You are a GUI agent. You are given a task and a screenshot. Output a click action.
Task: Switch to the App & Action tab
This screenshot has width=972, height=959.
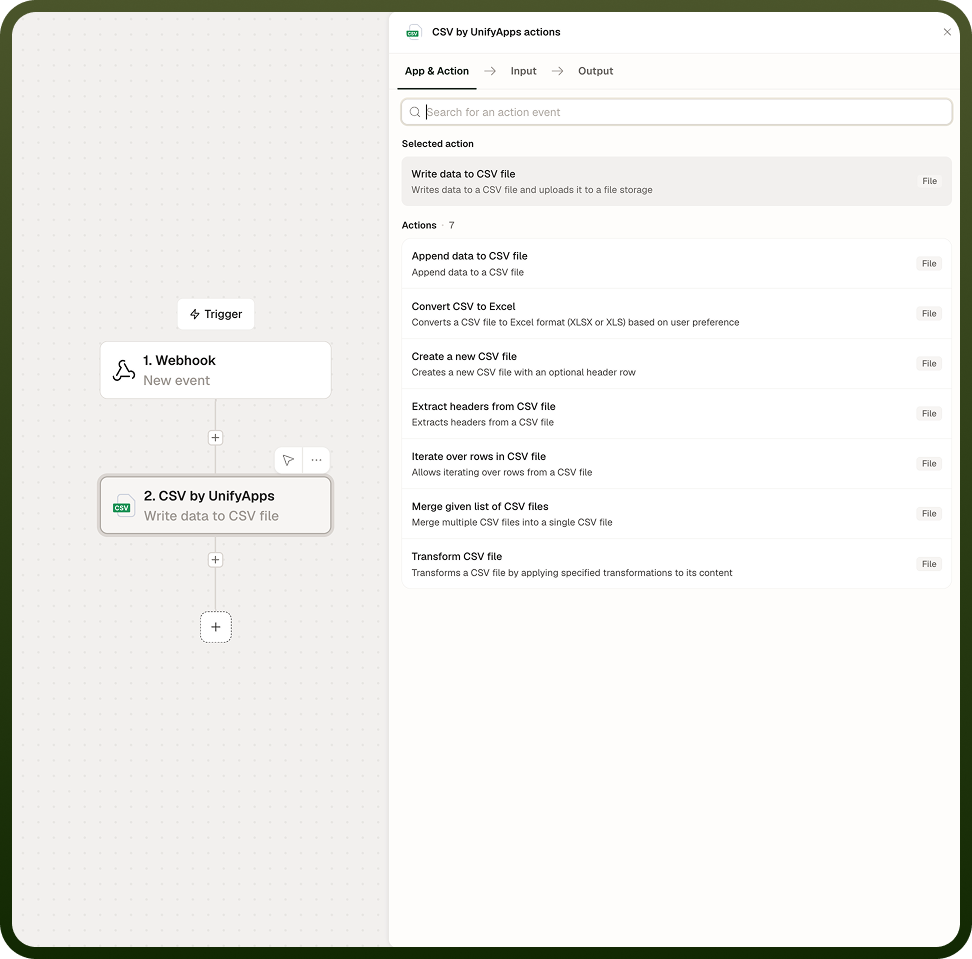[436, 71]
